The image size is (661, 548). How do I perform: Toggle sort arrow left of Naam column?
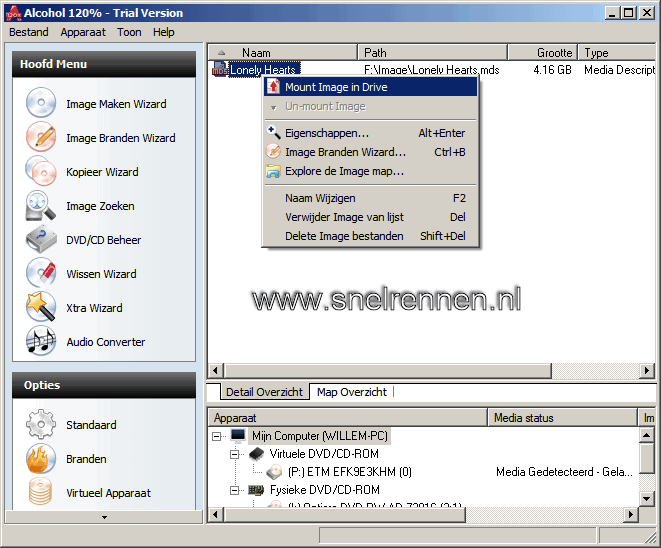pos(221,53)
